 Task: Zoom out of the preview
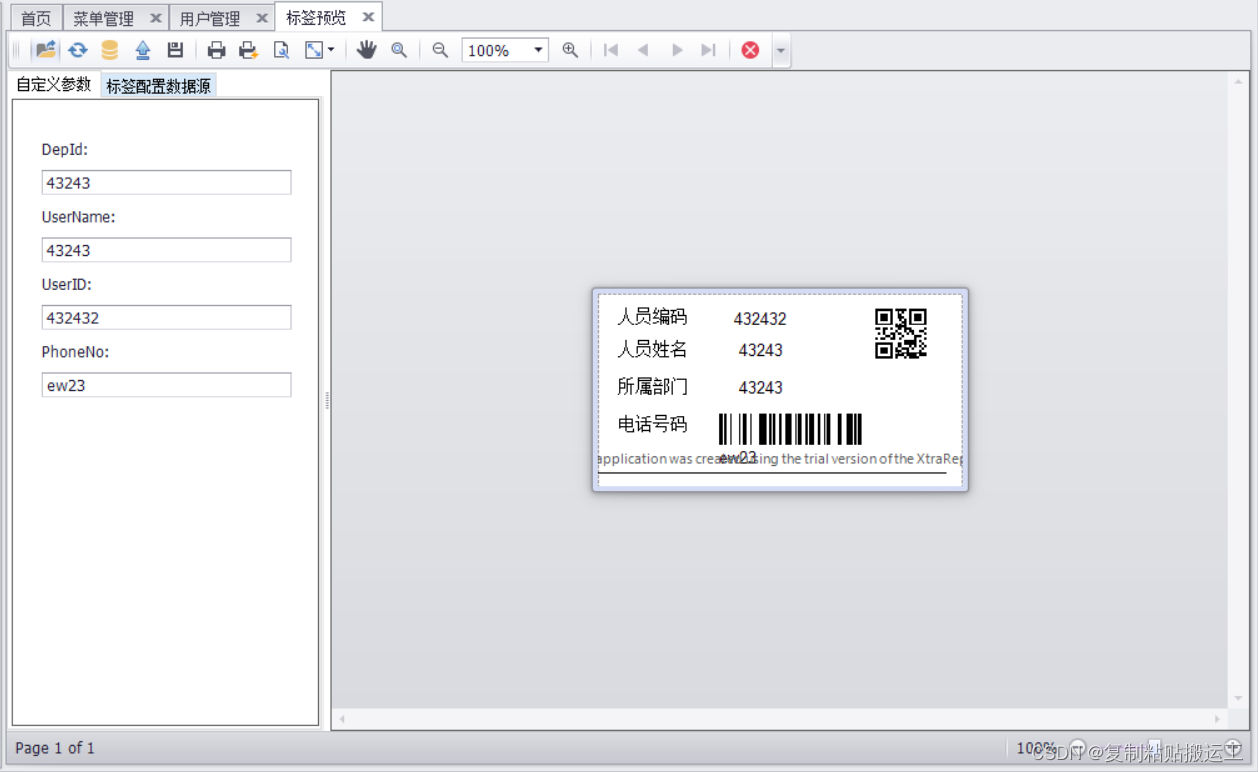[x=440, y=49]
